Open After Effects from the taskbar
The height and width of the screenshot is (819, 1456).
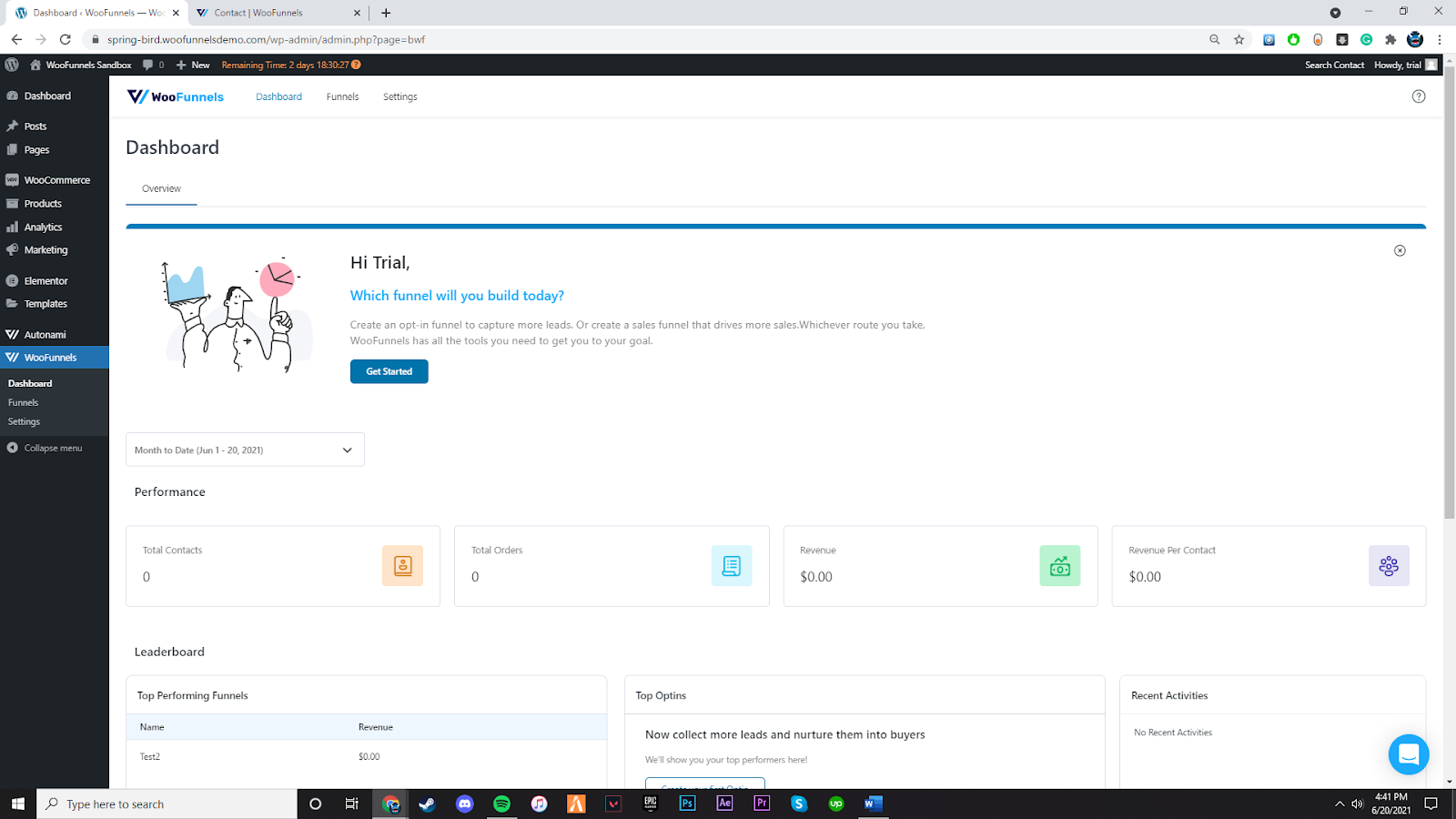coord(724,804)
